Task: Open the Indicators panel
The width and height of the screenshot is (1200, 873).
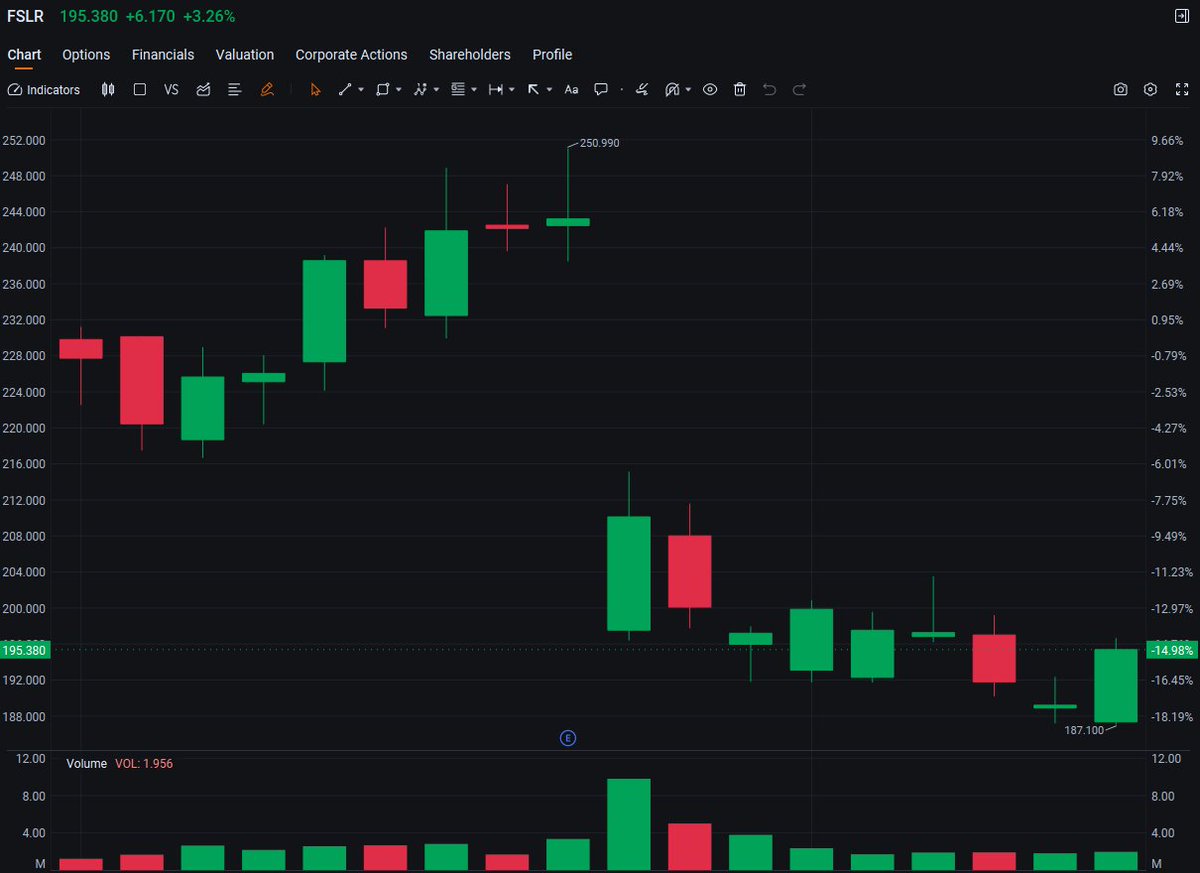Action: (x=43, y=89)
